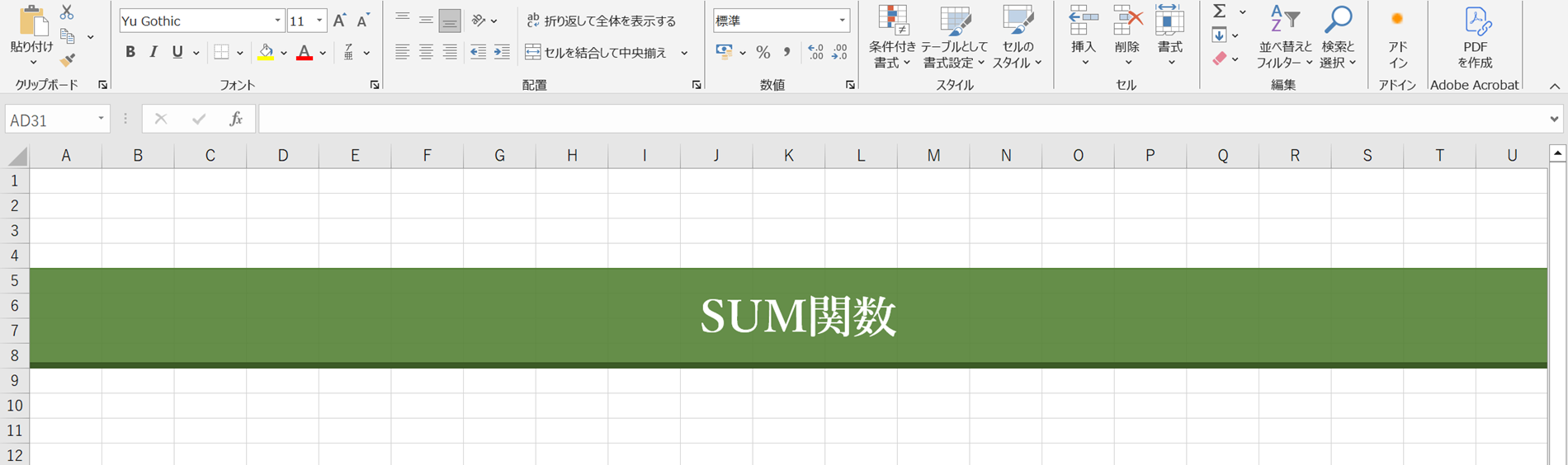Image resolution: width=1568 pixels, height=465 pixels.
Task: Open the Yu Gothic font name dropdown
Action: click(277, 21)
